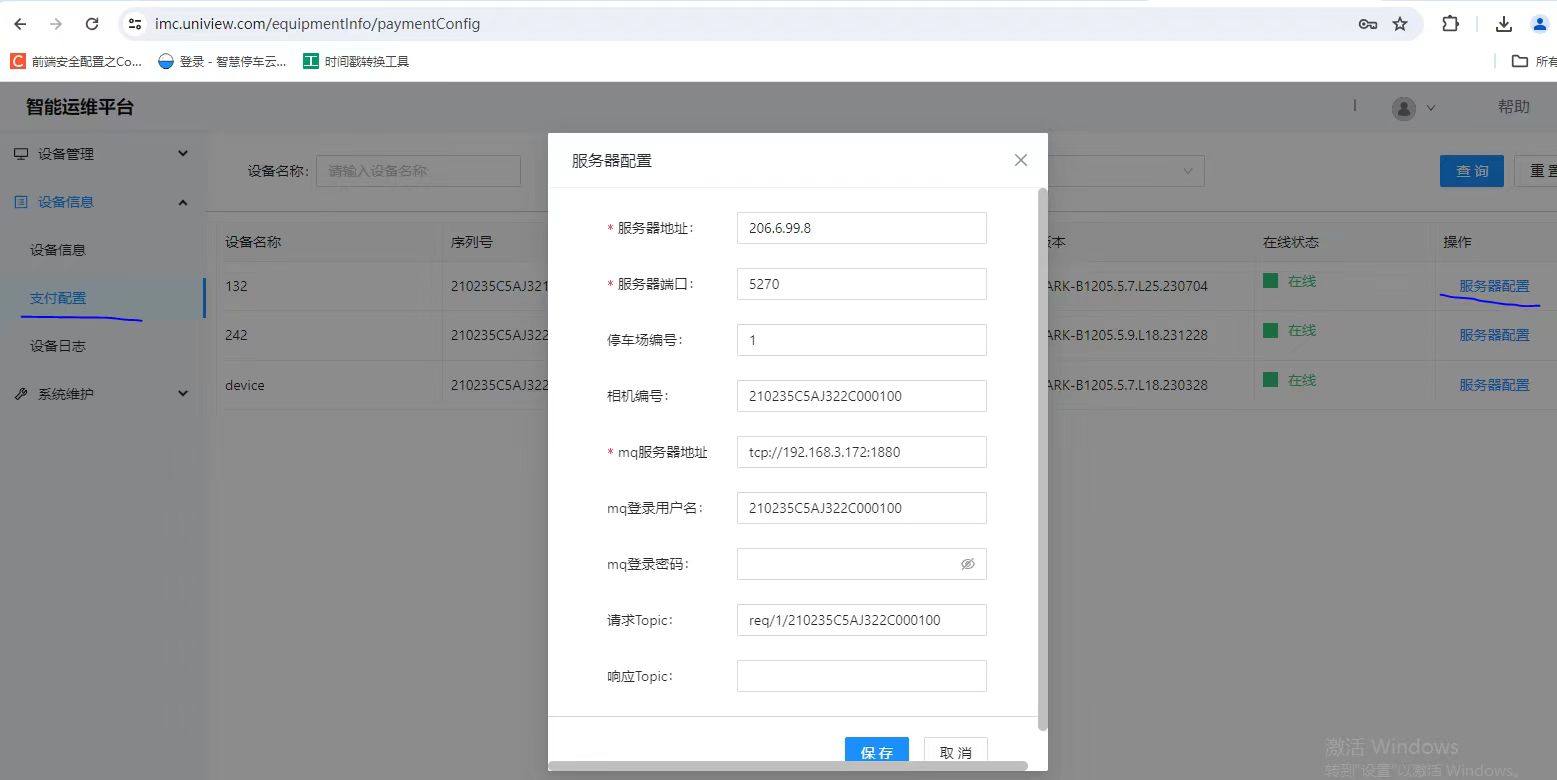Viewport: 1557px width, 780px height.
Task: Click the empty 响应Topic input field
Action: click(x=861, y=676)
